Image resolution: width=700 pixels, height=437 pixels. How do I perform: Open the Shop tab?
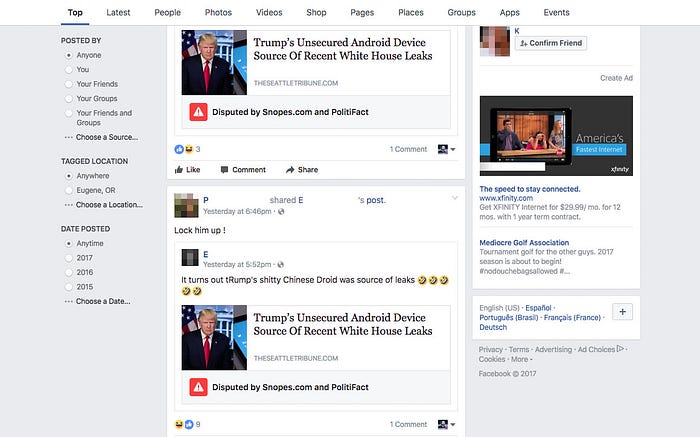[316, 12]
